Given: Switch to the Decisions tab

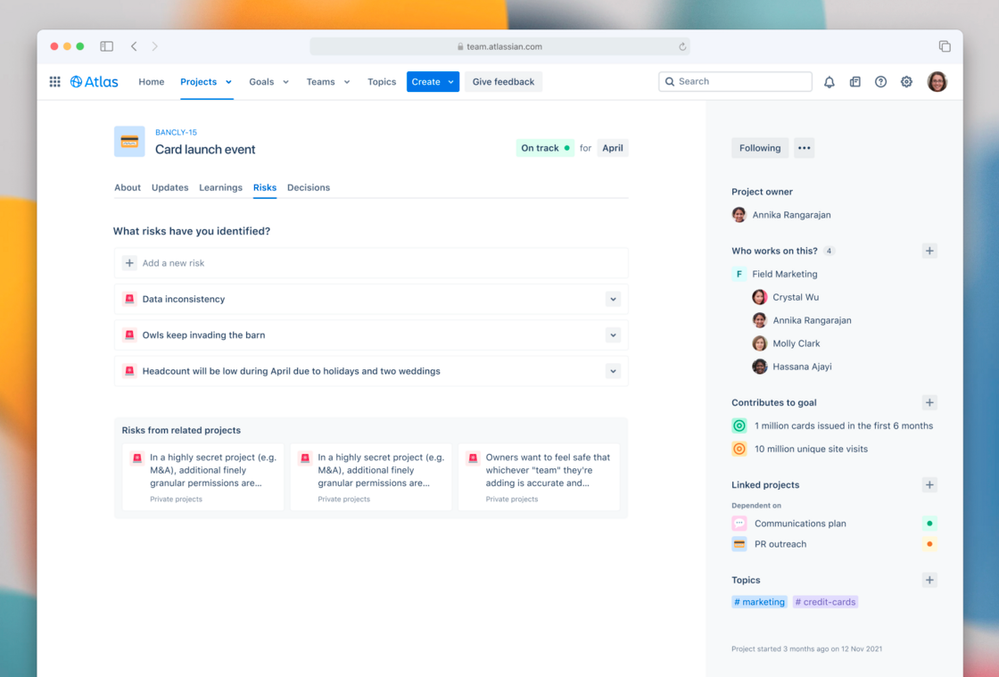Looking at the screenshot, I should click(x=308, y=187).
